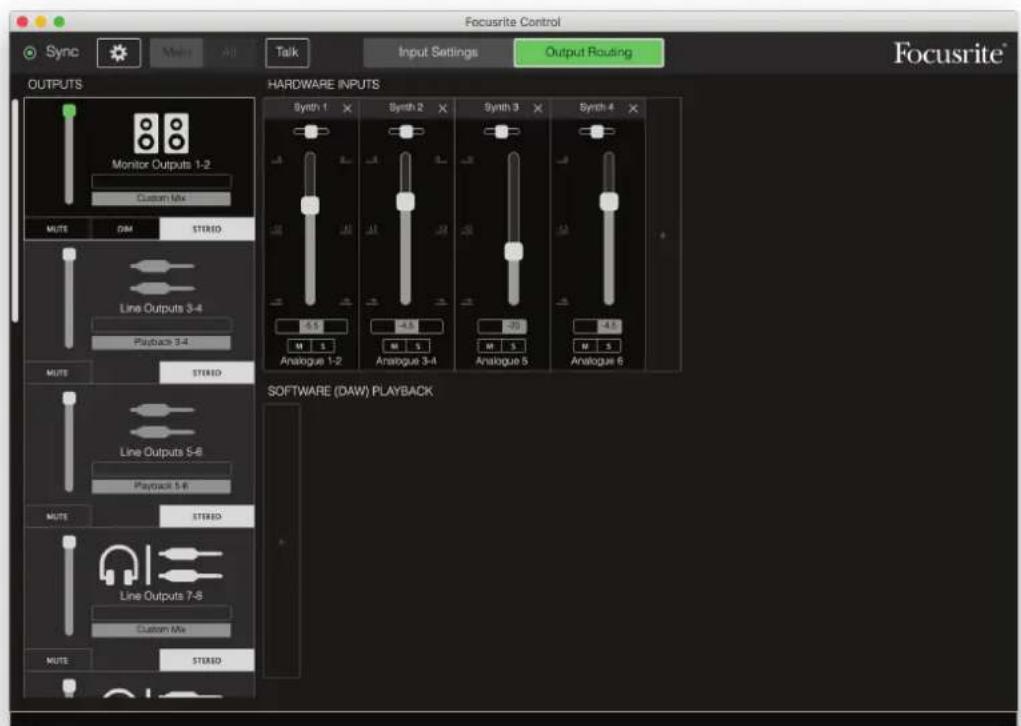Click the greyed Main button beside the gear
Image resolution: width=1021 pixels, height=726 pixels.
coord(176,53)
